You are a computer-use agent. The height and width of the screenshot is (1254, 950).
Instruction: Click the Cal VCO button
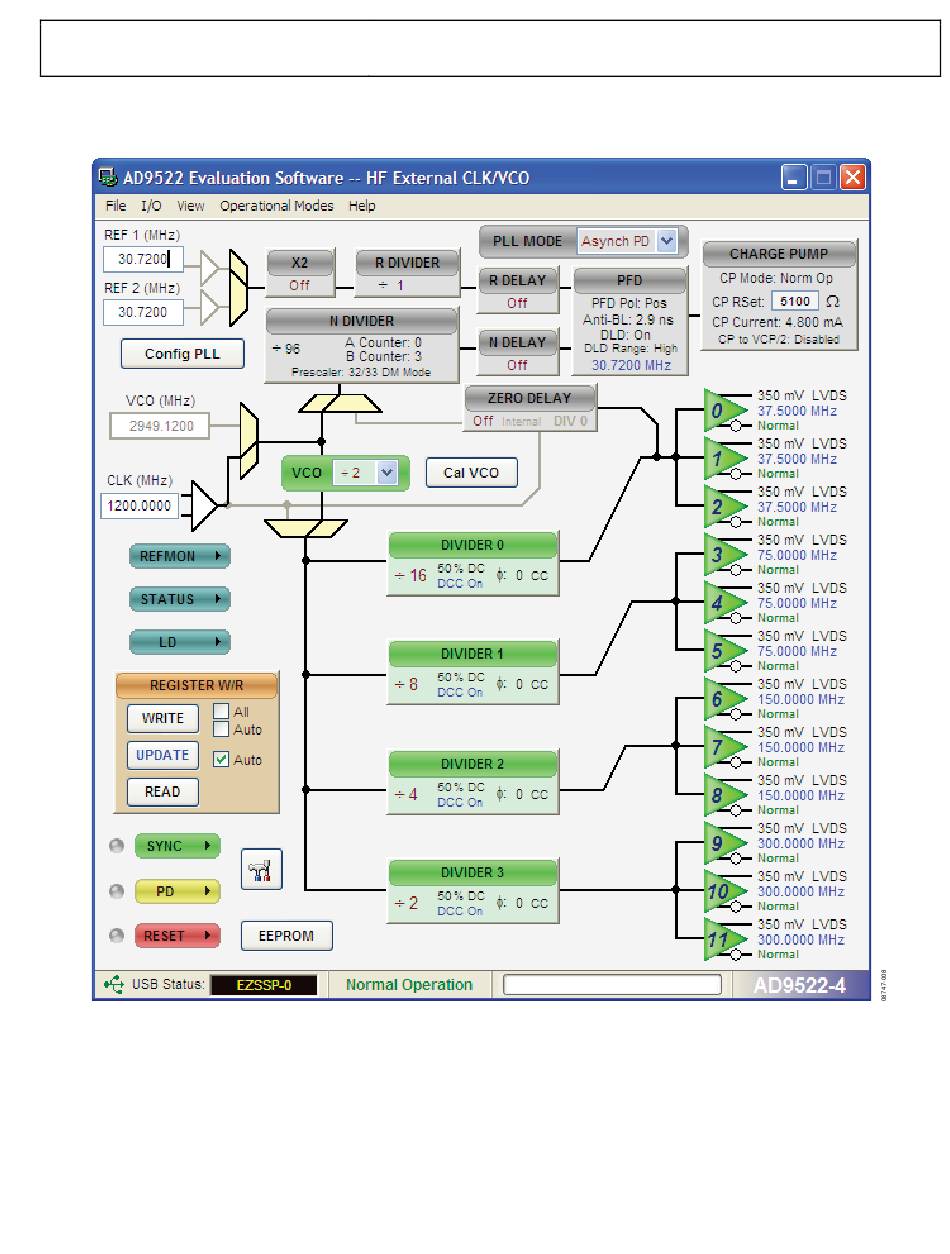coord(472,473)
